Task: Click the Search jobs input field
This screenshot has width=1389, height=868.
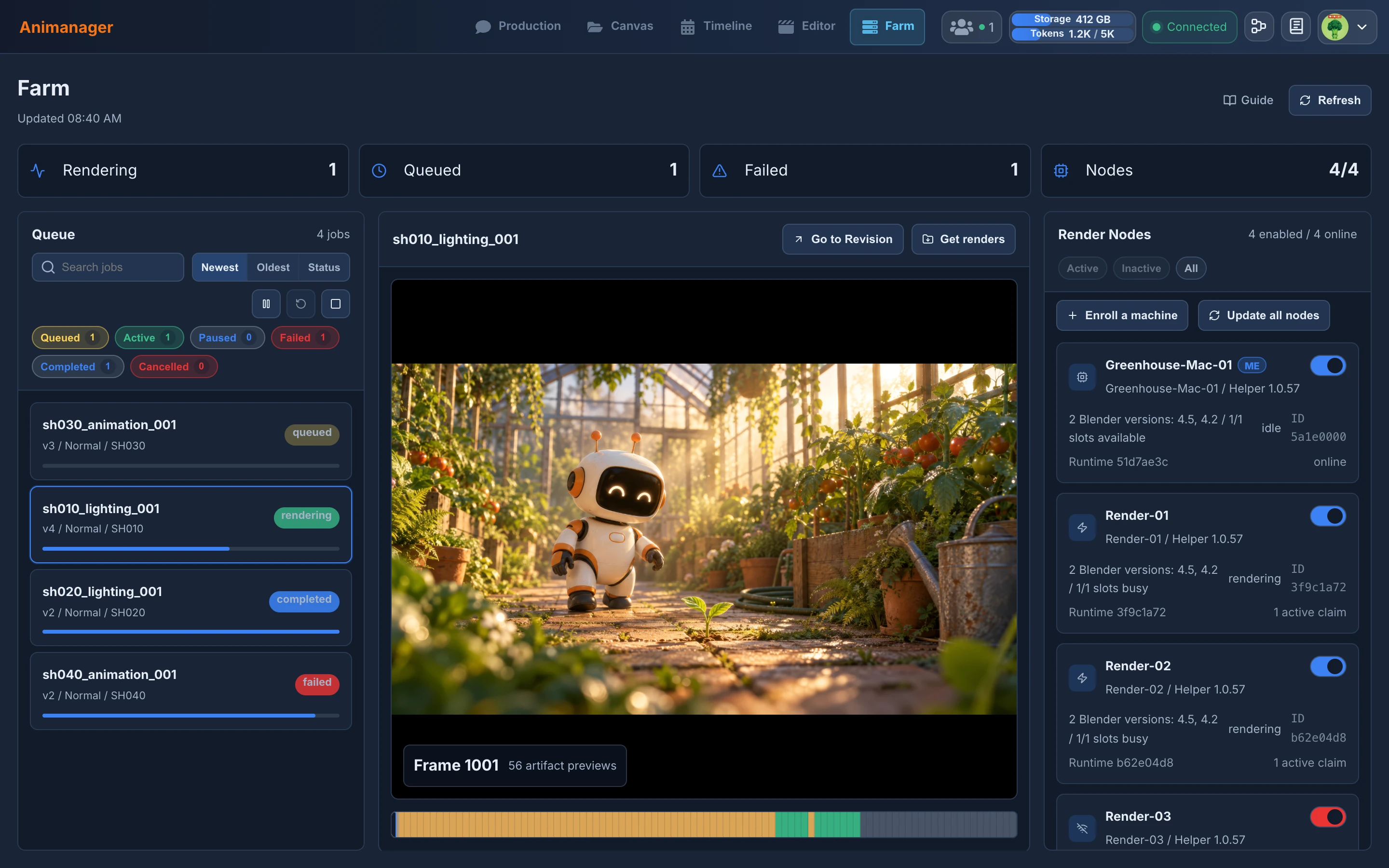Action: coord(108,268)
